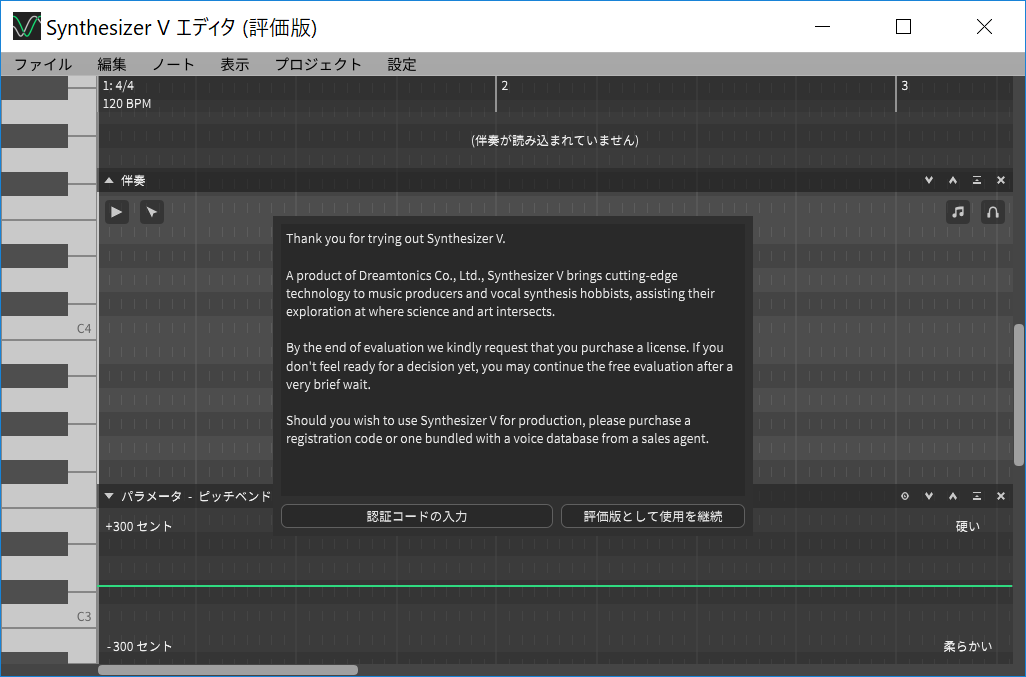This screenshot has height=677, width=1026.
Task: Click the 柔らかい label
Action: pos(968,646)
